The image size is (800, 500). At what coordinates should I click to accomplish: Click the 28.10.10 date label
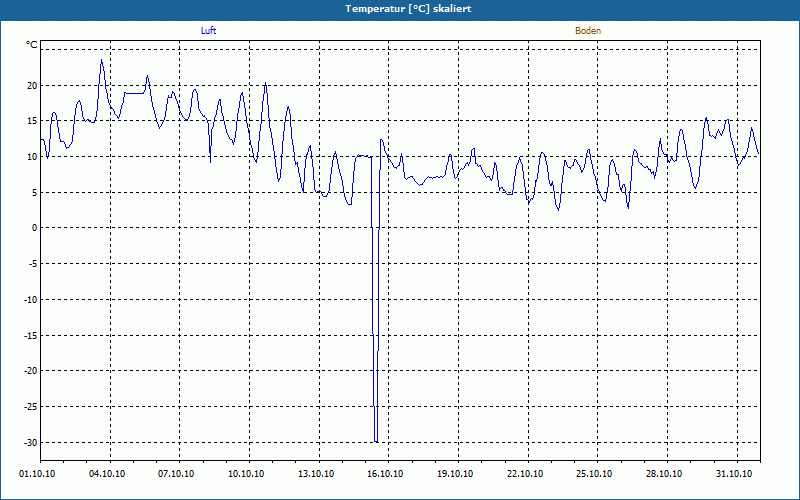click(664, 474)
